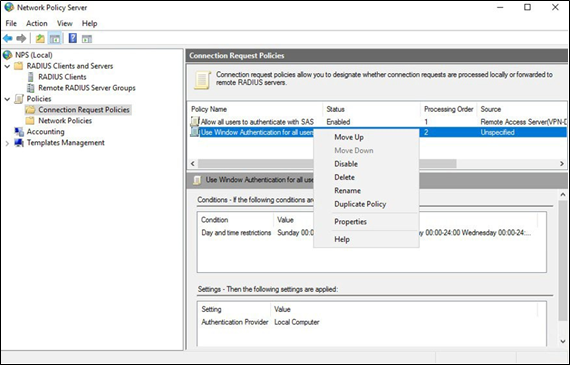The width and height of the screenshot is (570, 365).
Task: Select the NPS (Local) globe icon
Action: point(7,55)
